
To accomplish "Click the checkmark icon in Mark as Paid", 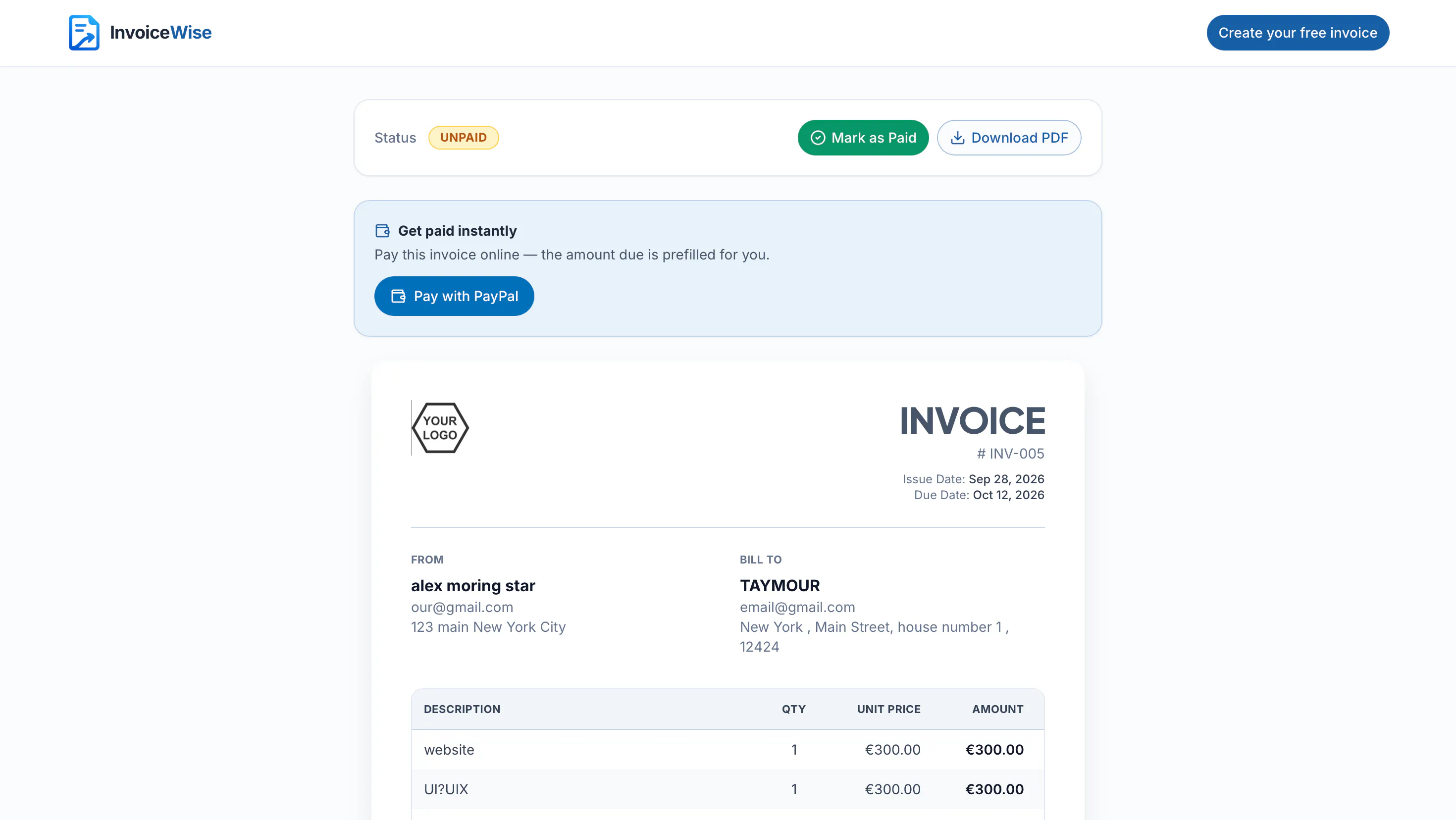I will point(818,137).
